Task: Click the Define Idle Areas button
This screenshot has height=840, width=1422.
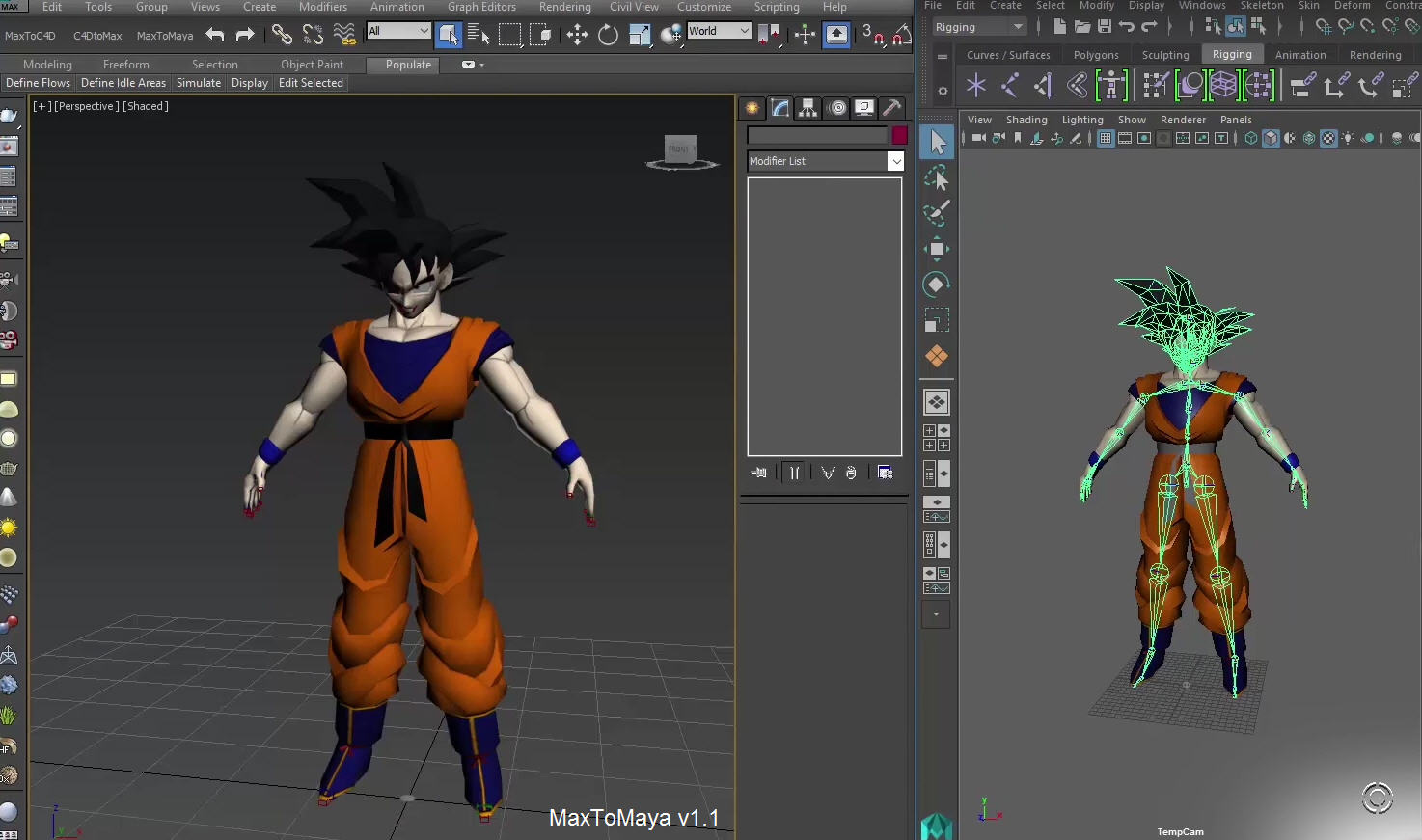Action: (x=123, y=83)
